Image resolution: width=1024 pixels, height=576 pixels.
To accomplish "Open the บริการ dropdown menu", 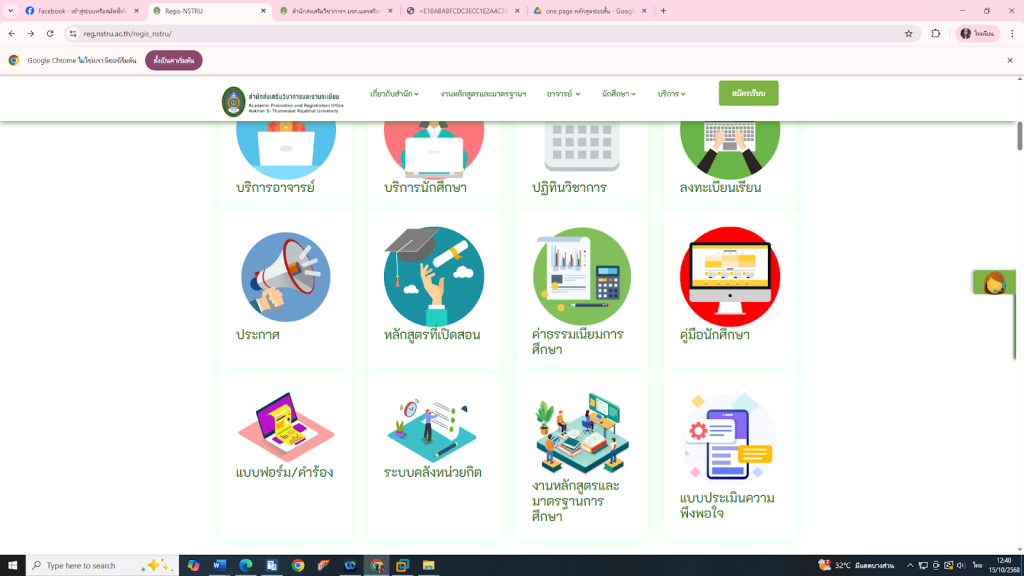I will coord(671,94).
